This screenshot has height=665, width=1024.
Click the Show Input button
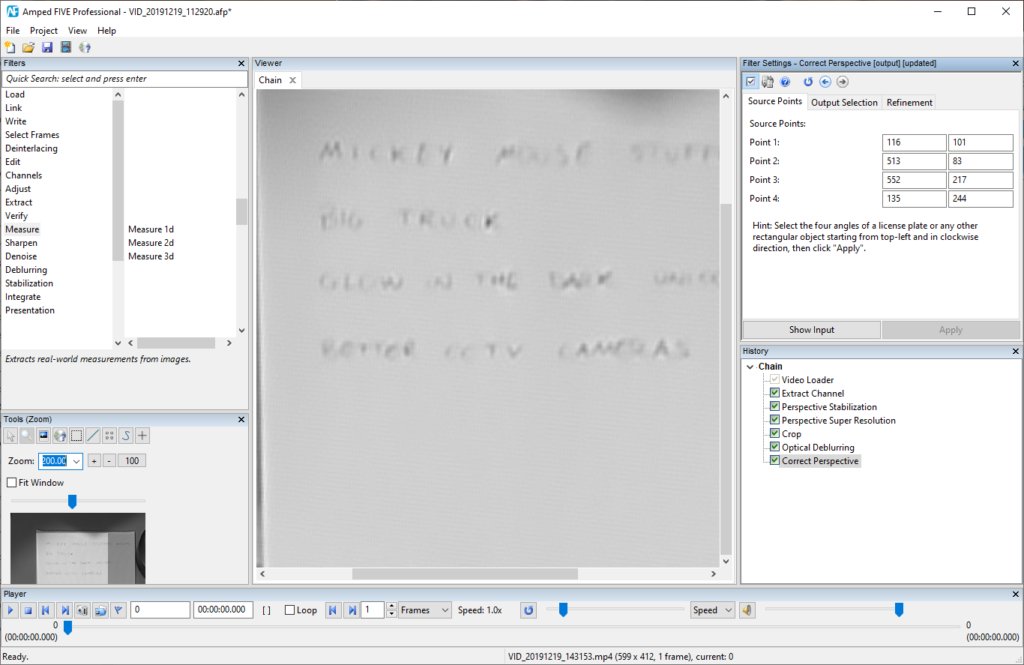pyautogui.click(x=812, y=330)
